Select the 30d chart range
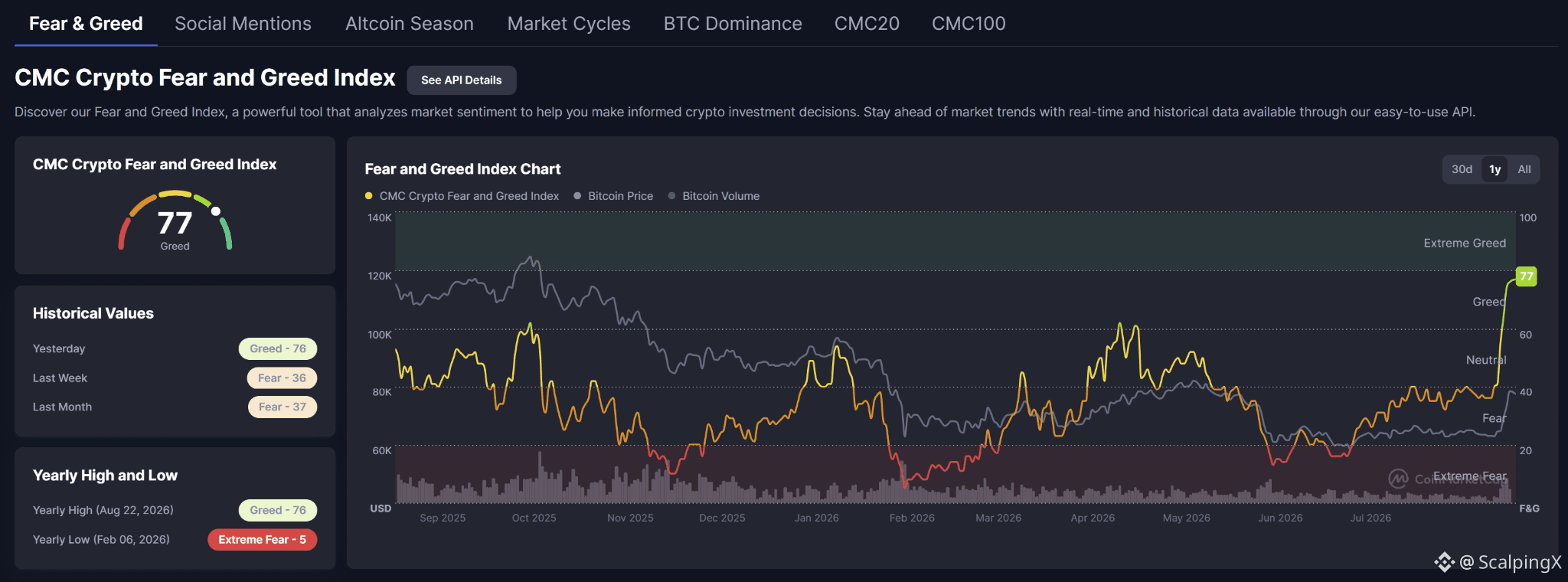The height and width of the screenshot is (582, 1568). (x=1462, y=169)
